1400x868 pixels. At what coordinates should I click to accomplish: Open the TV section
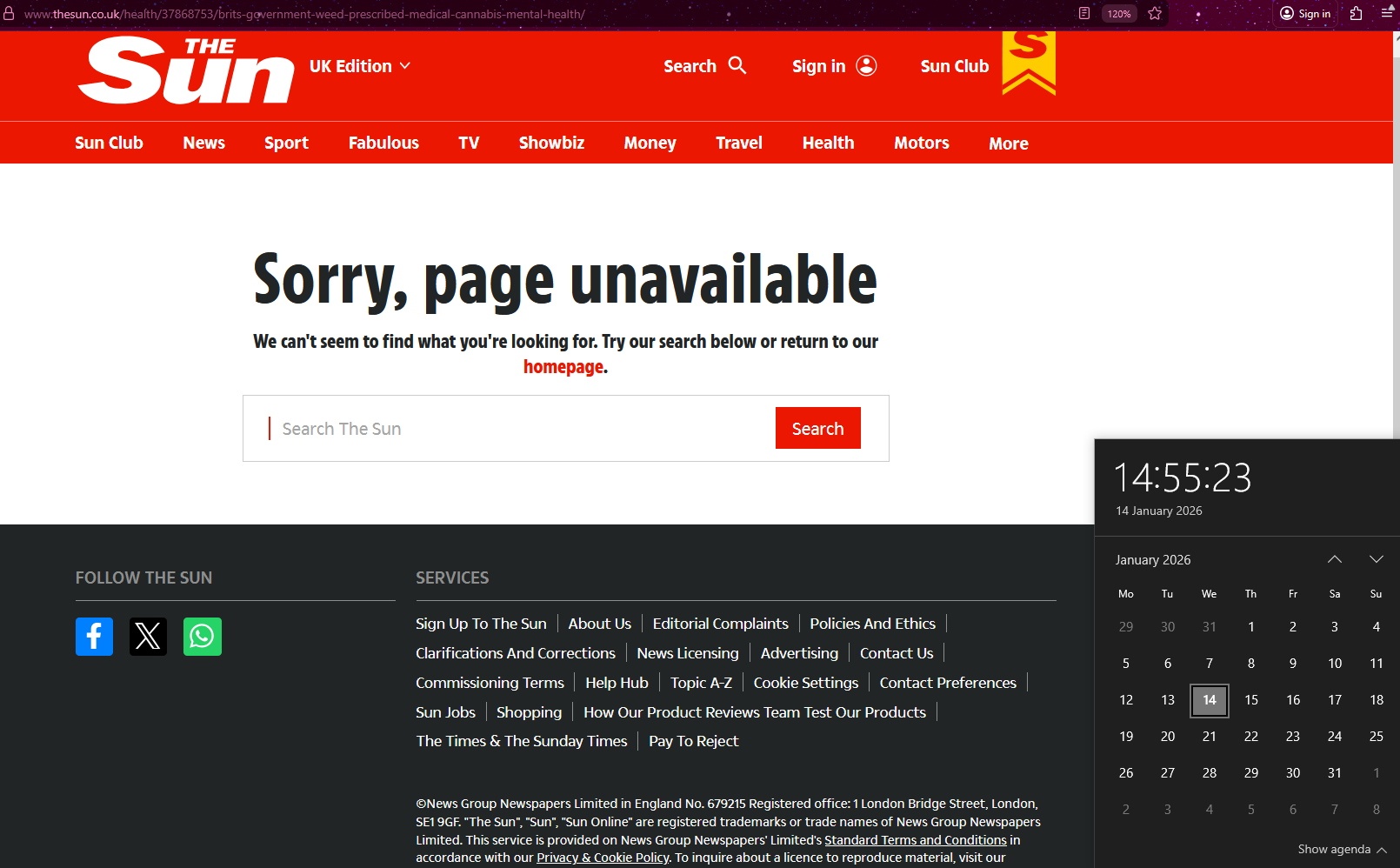469,143
